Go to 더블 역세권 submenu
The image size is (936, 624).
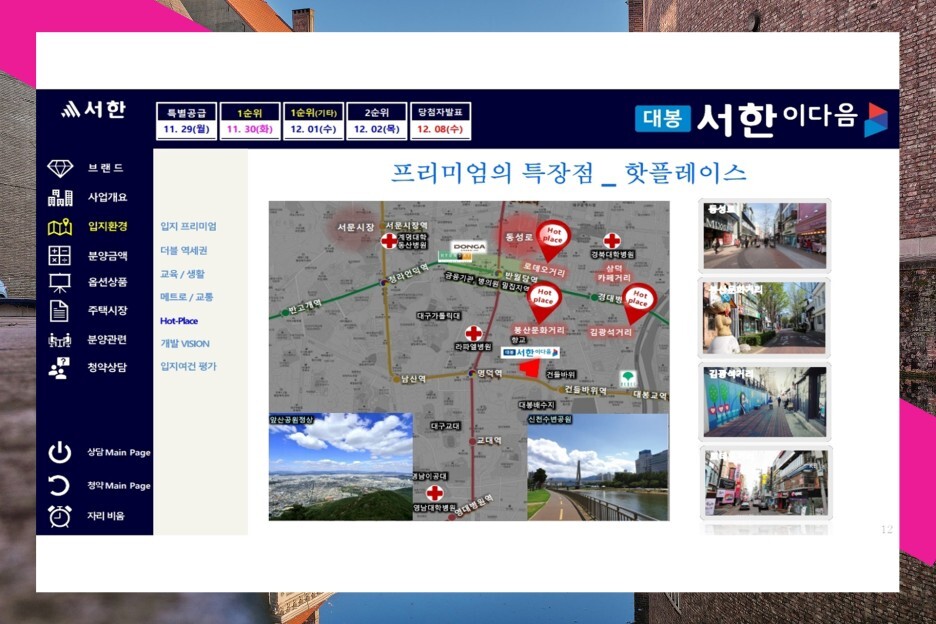(x=184, y=251)
